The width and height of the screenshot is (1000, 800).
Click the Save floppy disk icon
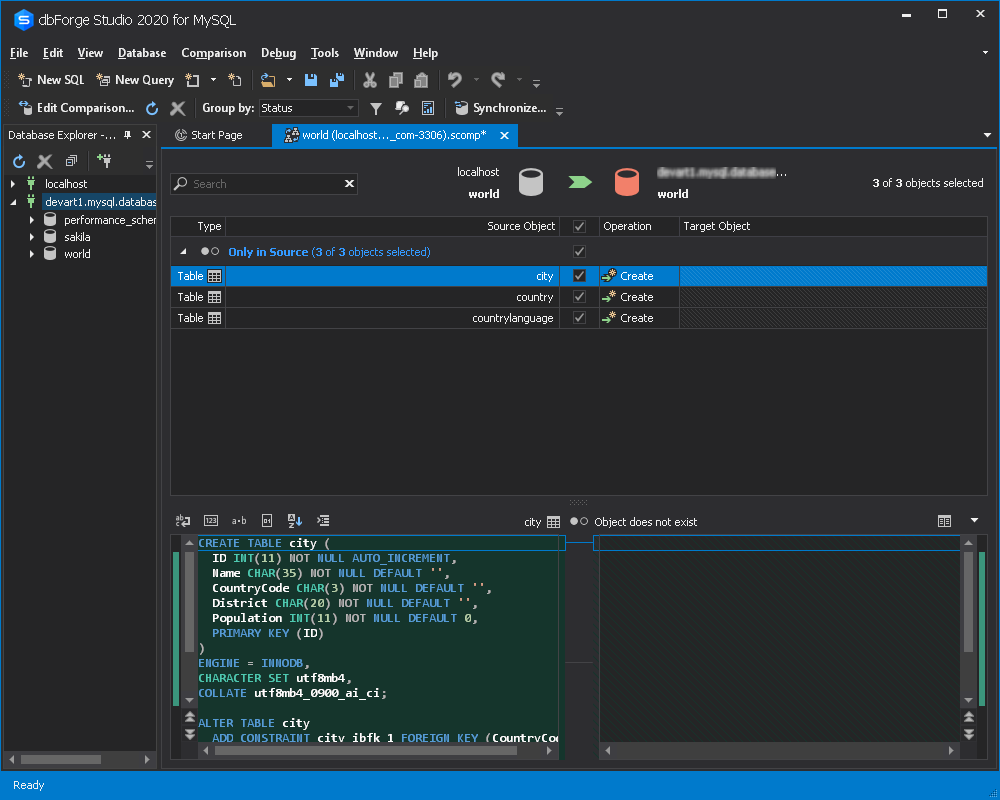(x=311, y=80)
